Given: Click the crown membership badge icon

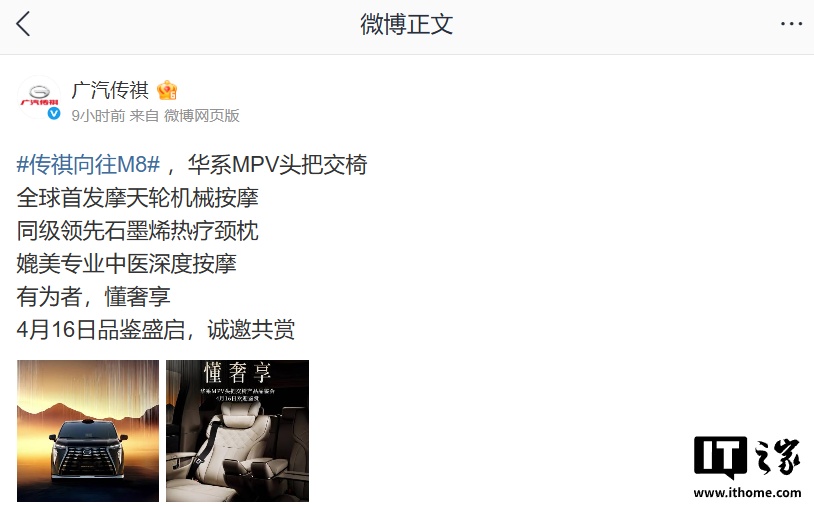Looking at the screenshot, I should 167,90.
